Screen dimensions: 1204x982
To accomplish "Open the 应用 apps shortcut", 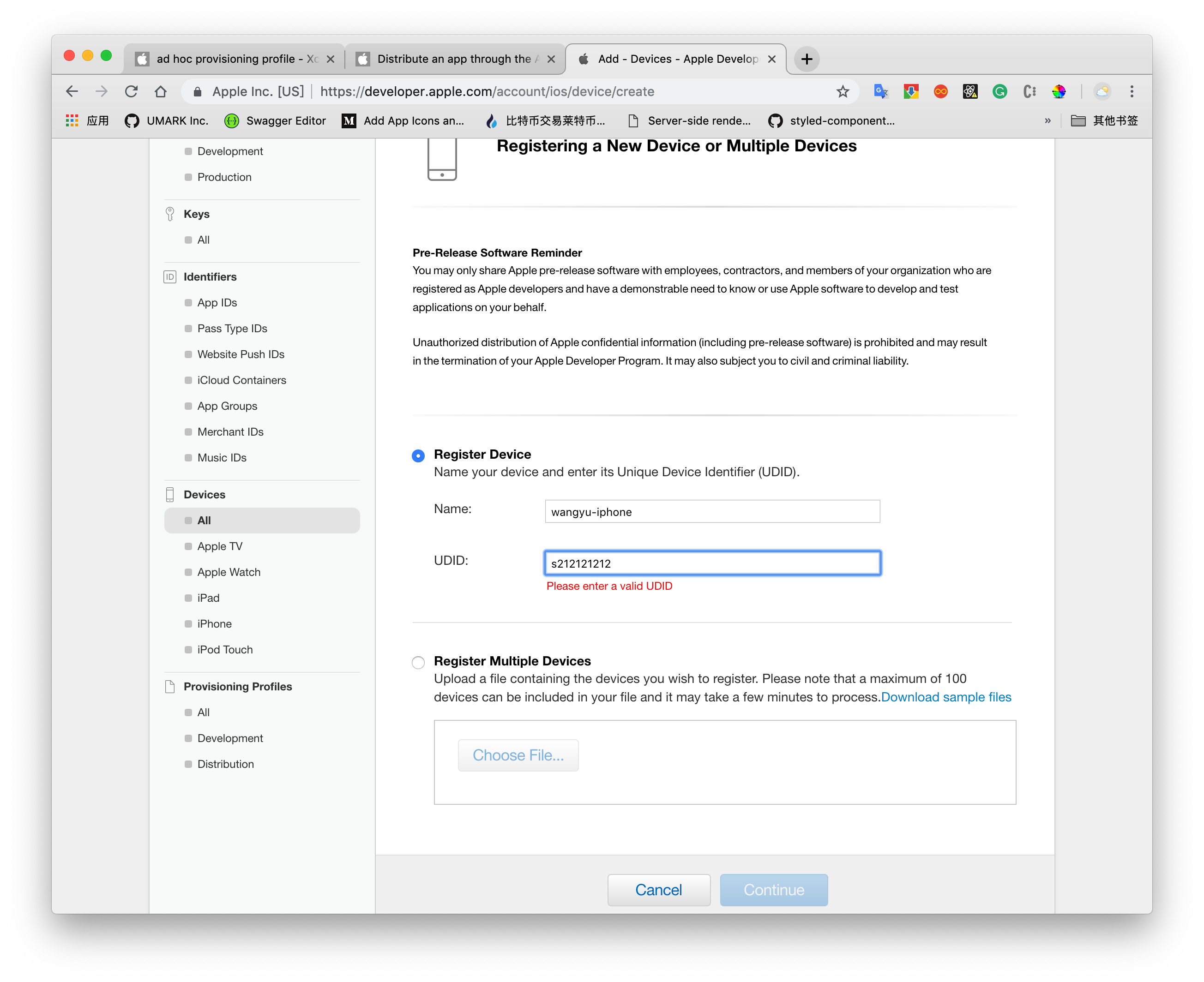I will pos(87,120).
